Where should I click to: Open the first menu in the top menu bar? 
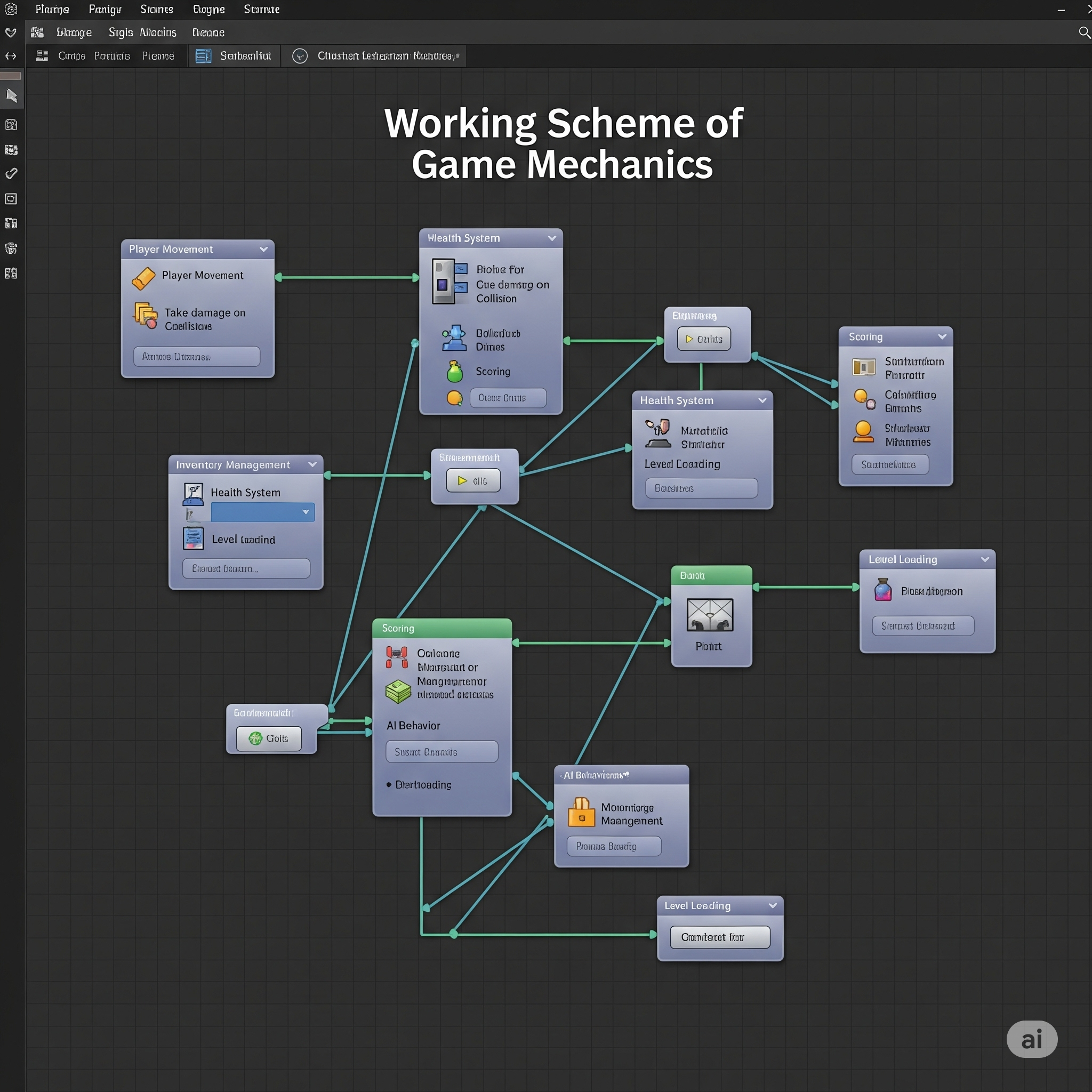click(x=52, y=9)
